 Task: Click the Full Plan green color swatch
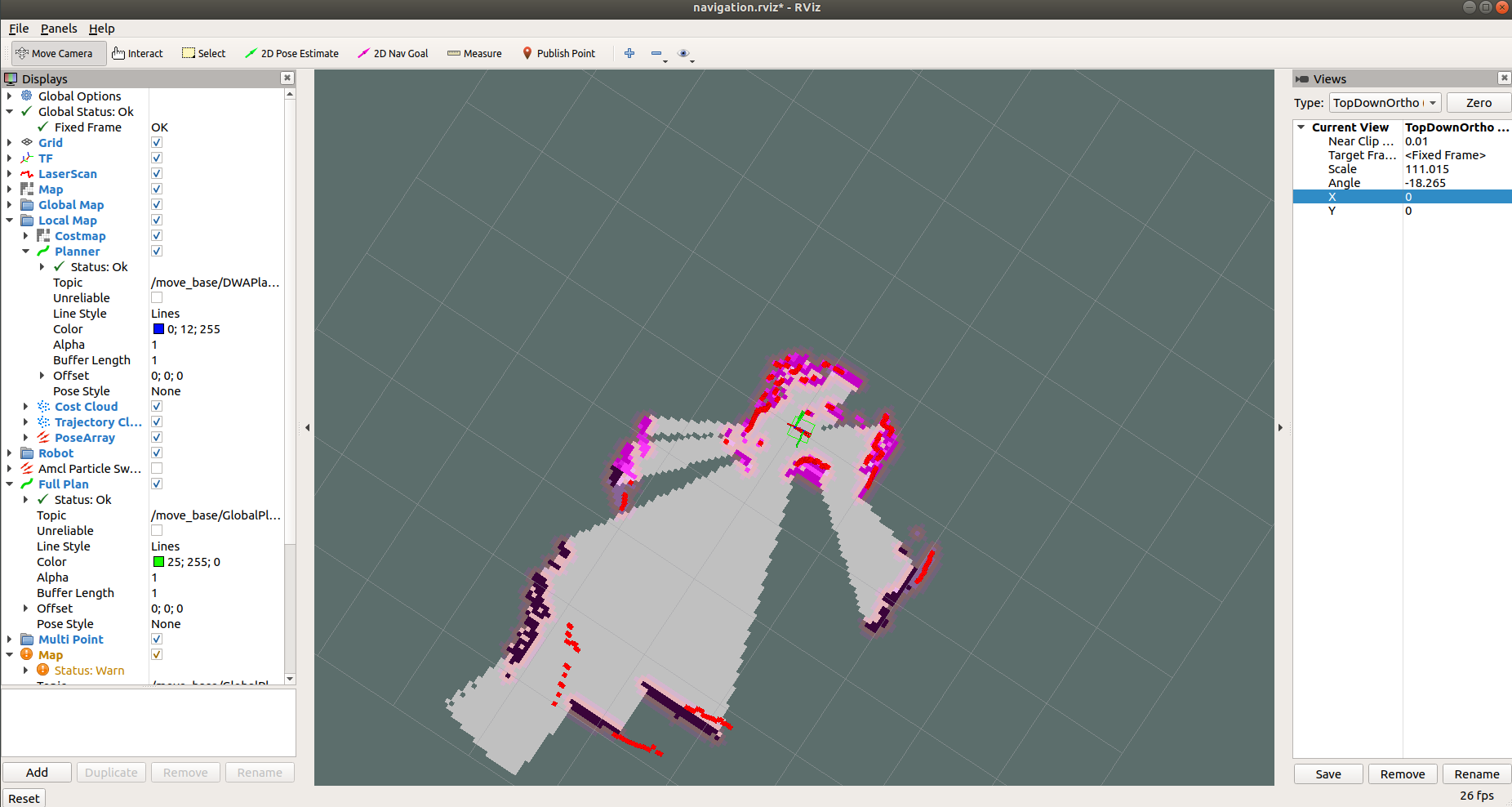click(158, 561)
